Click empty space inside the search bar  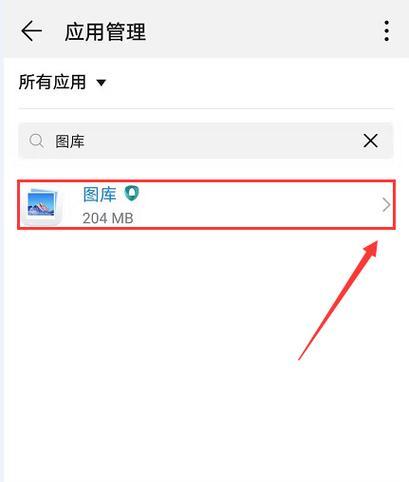pyautogui.click(x=220, y=141)
